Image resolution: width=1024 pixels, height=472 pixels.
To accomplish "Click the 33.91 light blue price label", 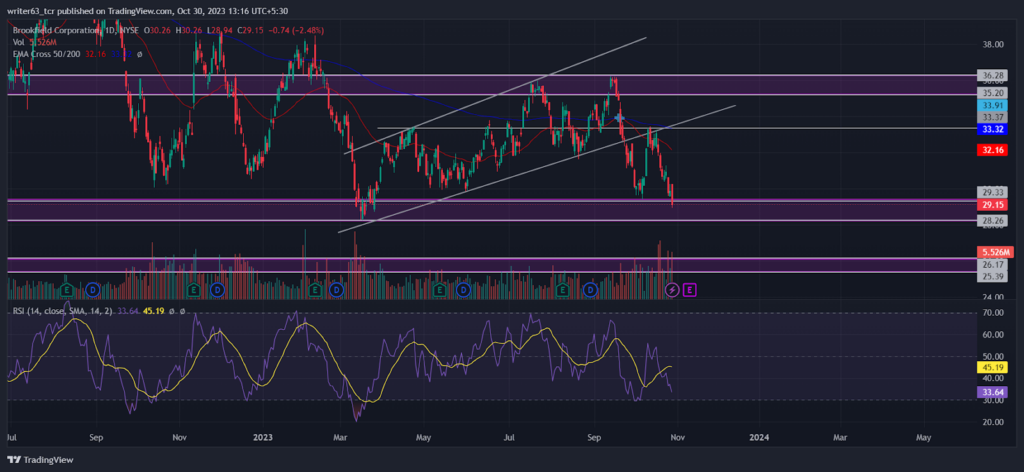I will [991, 105].
